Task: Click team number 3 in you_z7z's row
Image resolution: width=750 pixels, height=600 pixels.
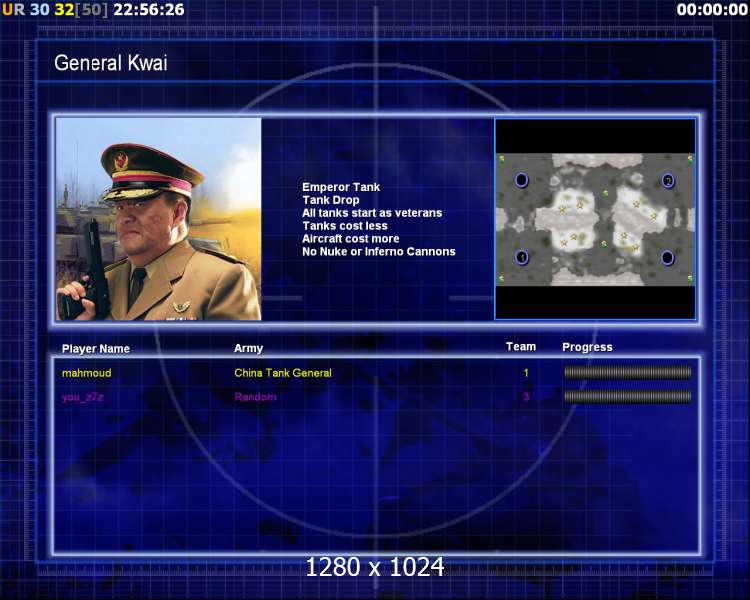Action: [x=526, y=397]
